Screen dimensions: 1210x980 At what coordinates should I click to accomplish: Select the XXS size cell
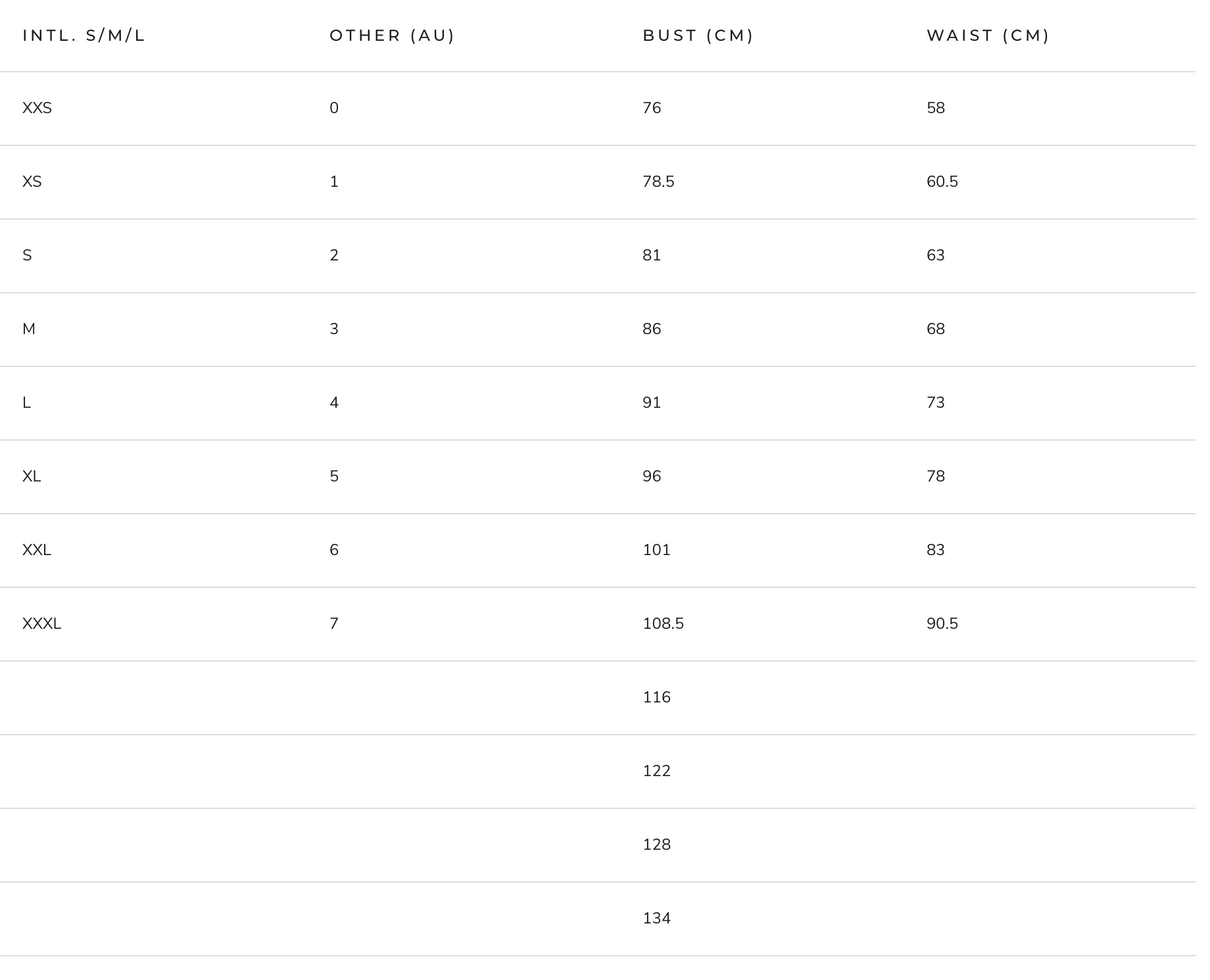point(37,108)
